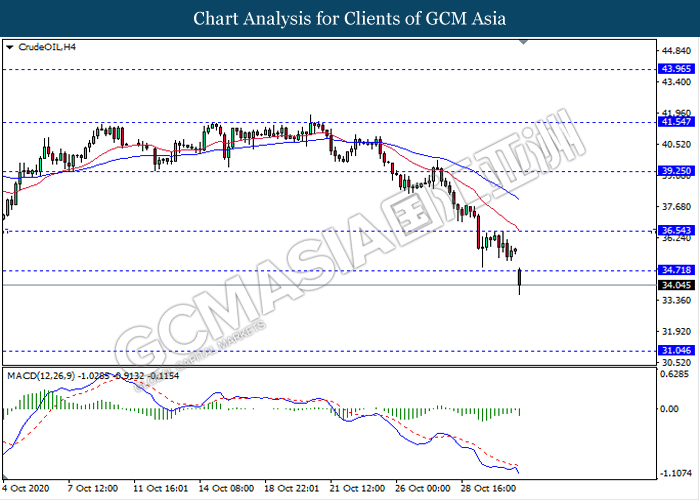Click the 33.360 price axis value
700x500 pixels.
tap(676, 300)
